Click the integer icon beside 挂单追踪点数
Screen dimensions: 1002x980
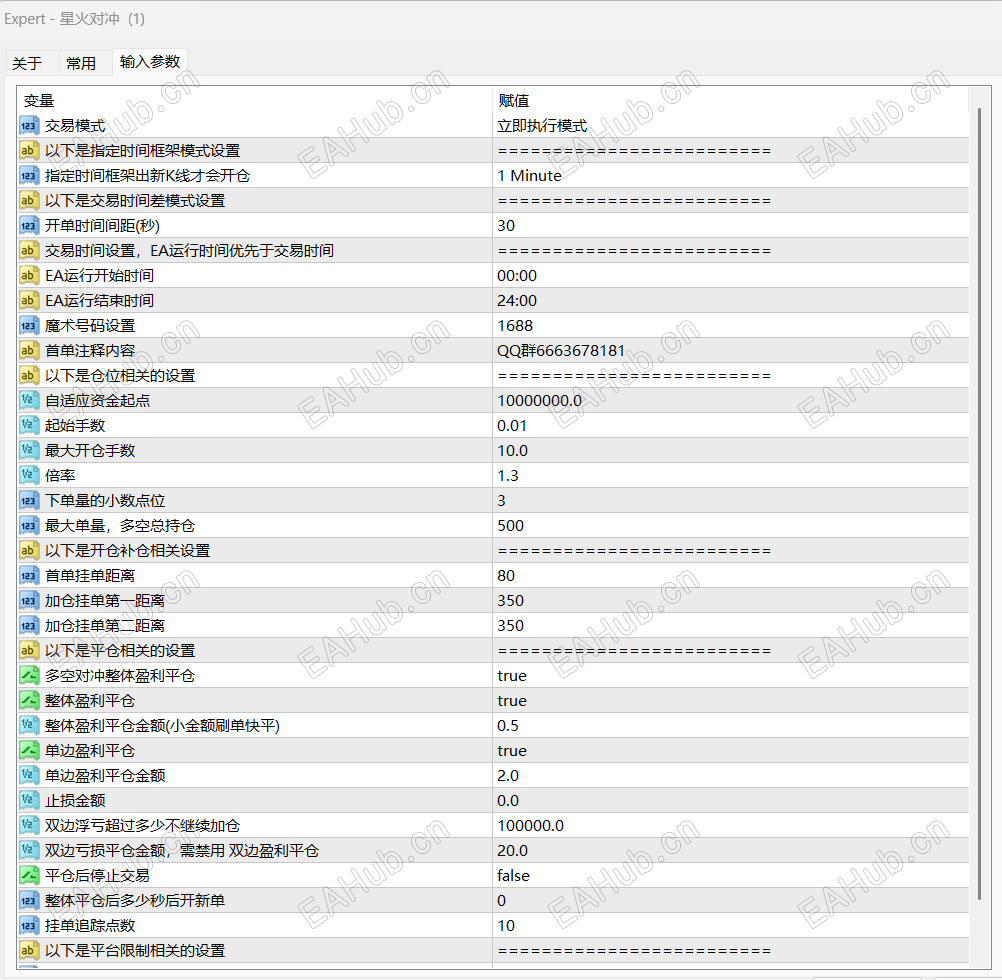(29, 926)
